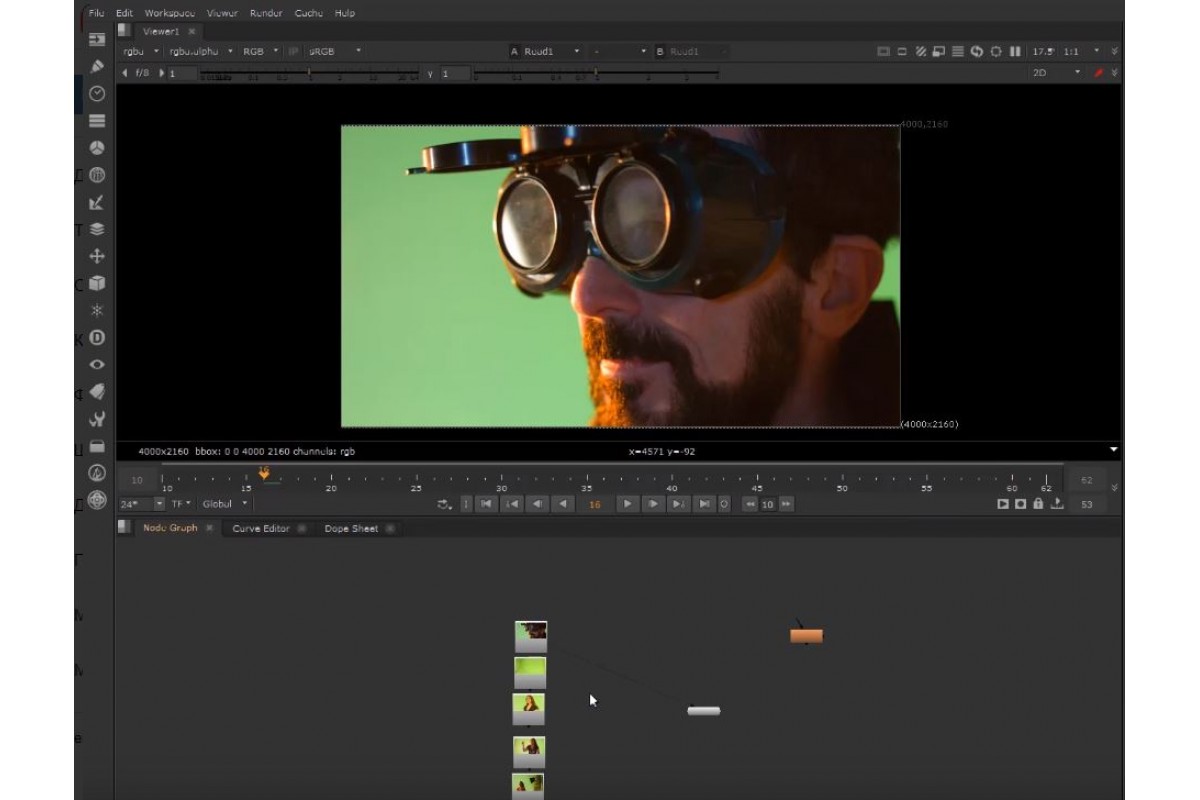The height and width of the screenshot is (800, 1200).
Task: Open the sRGB viewer LUT dropdown
Action: click(x=330, y=51)
